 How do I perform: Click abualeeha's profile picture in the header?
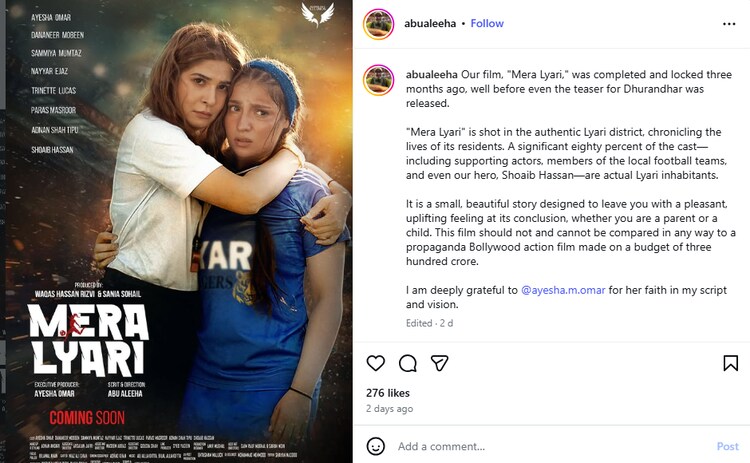tap(377, 24)
